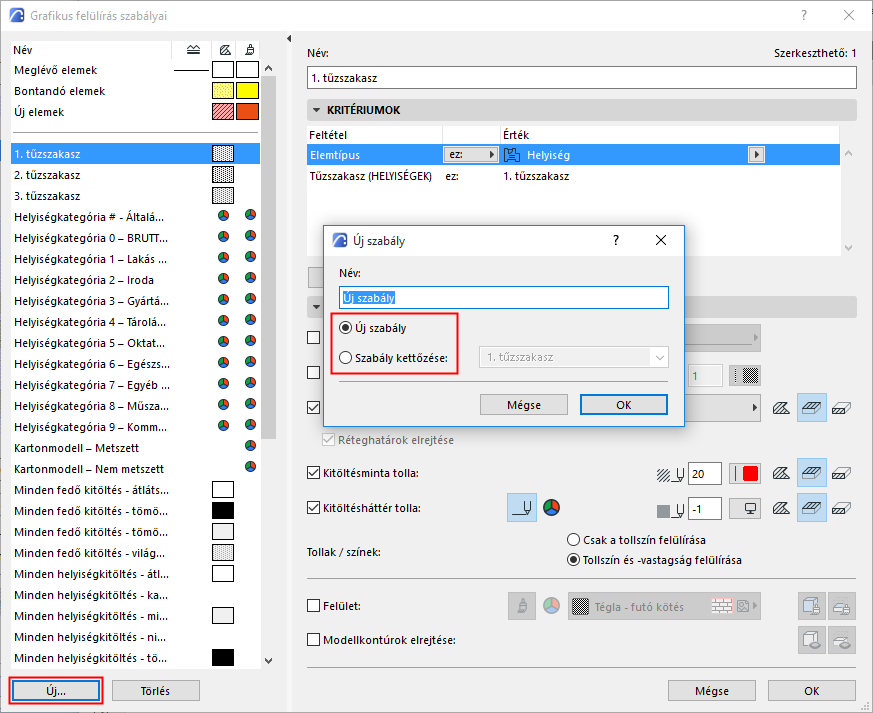Click the fill column header icon
Image resolution: width=873 pixels, height=713 pixels.
225,50
